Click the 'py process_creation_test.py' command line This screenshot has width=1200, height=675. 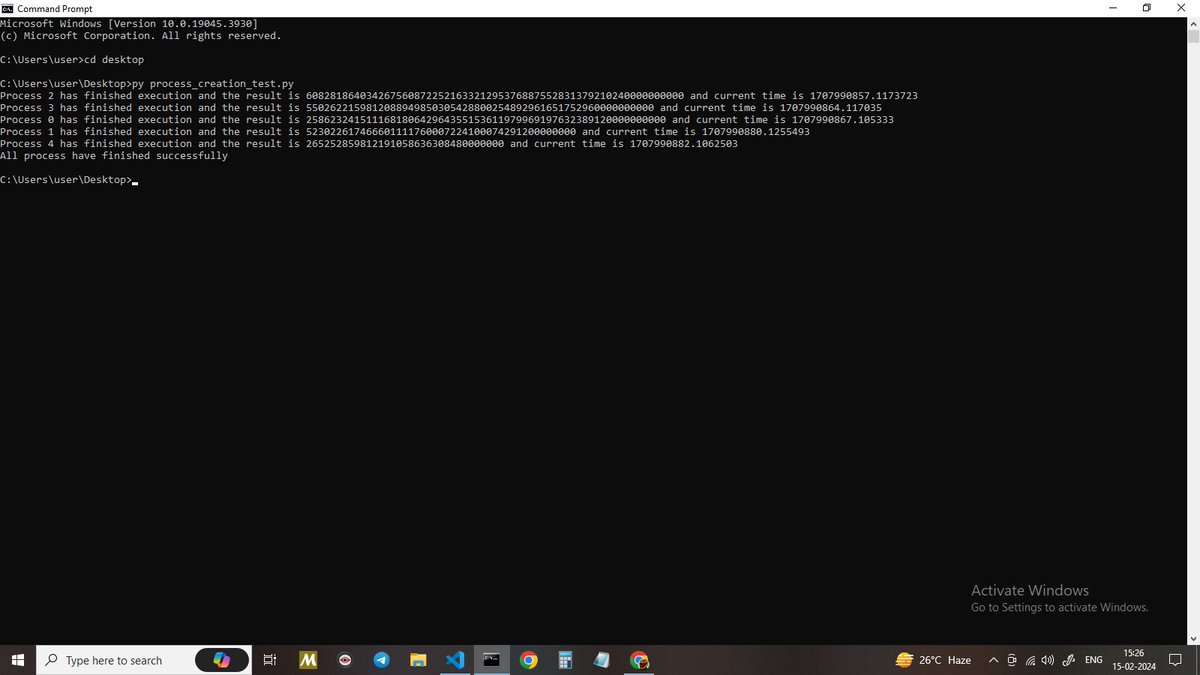point(147,84)
